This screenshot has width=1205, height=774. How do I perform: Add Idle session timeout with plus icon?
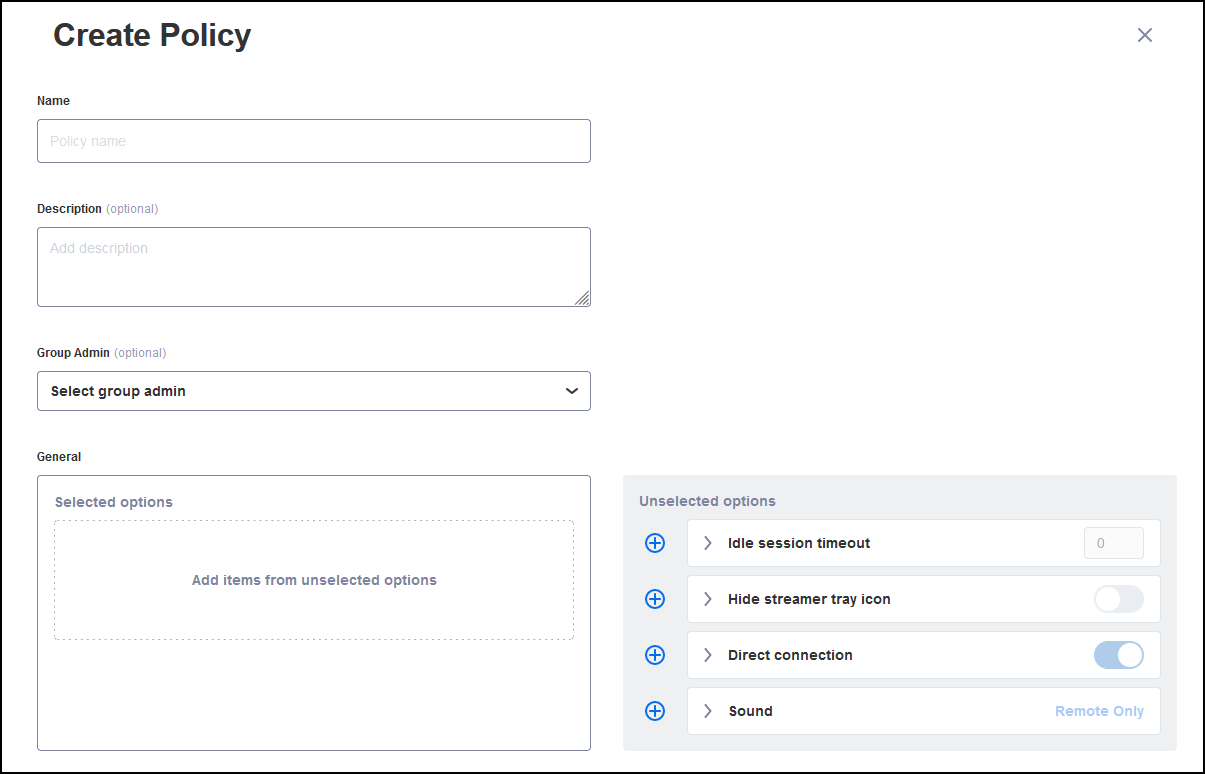(x=655, y=543)
